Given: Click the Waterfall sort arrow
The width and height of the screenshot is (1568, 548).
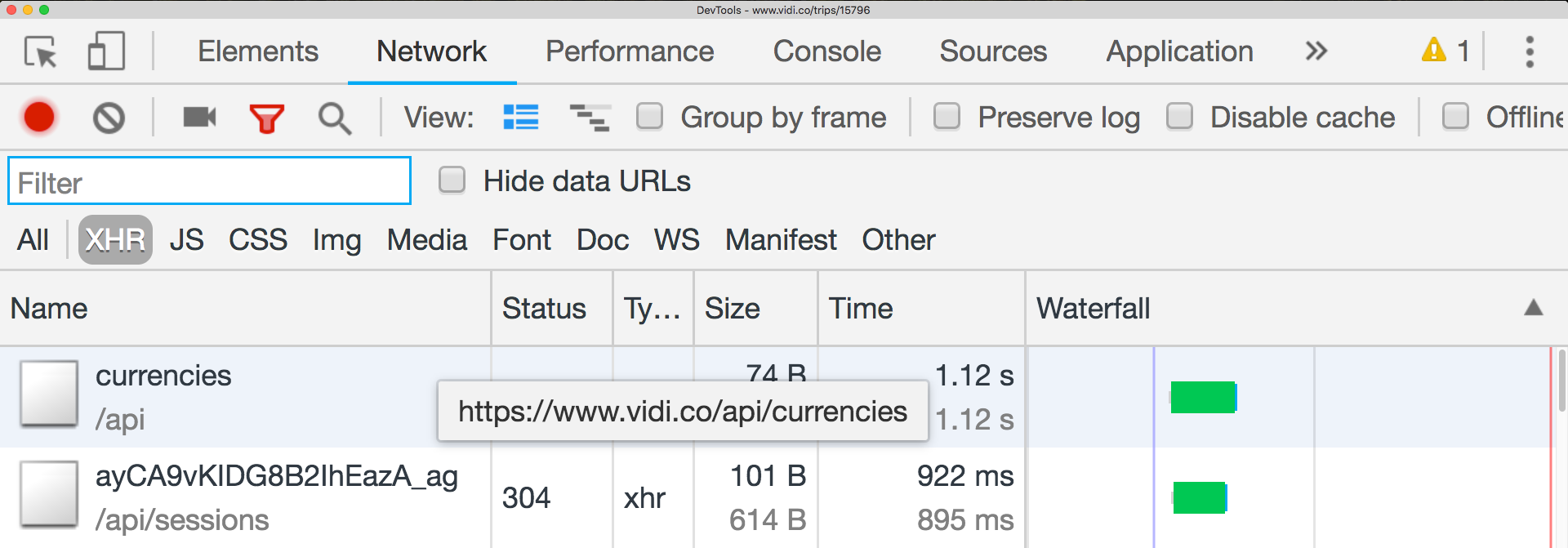Looking at the screenshot, I should [x=1533, y=308].
